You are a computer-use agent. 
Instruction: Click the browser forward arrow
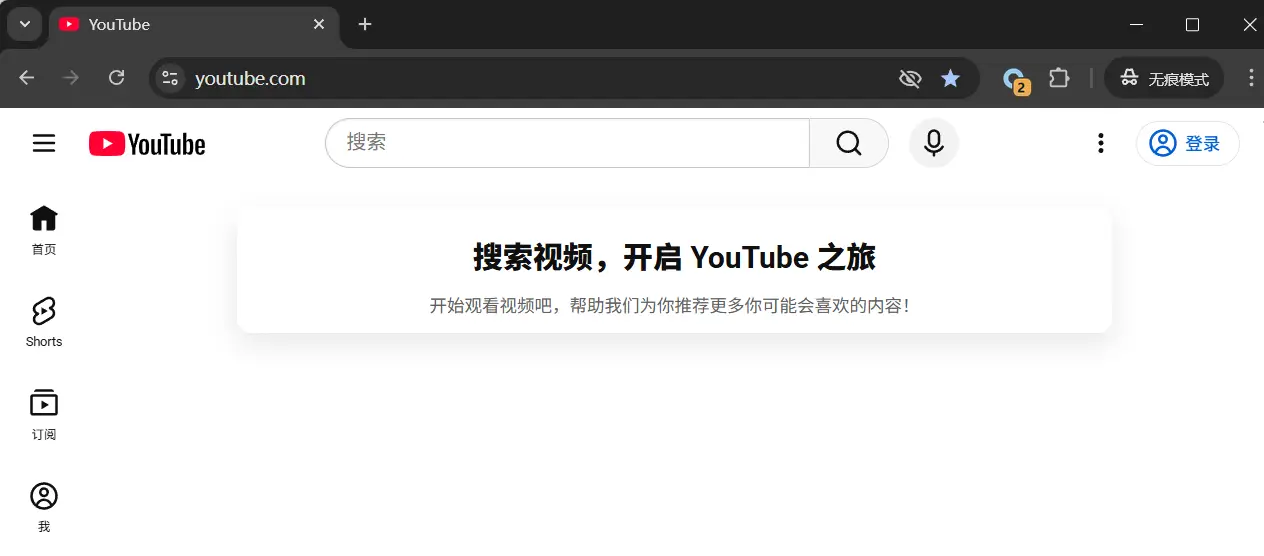(x=71, y=78)
